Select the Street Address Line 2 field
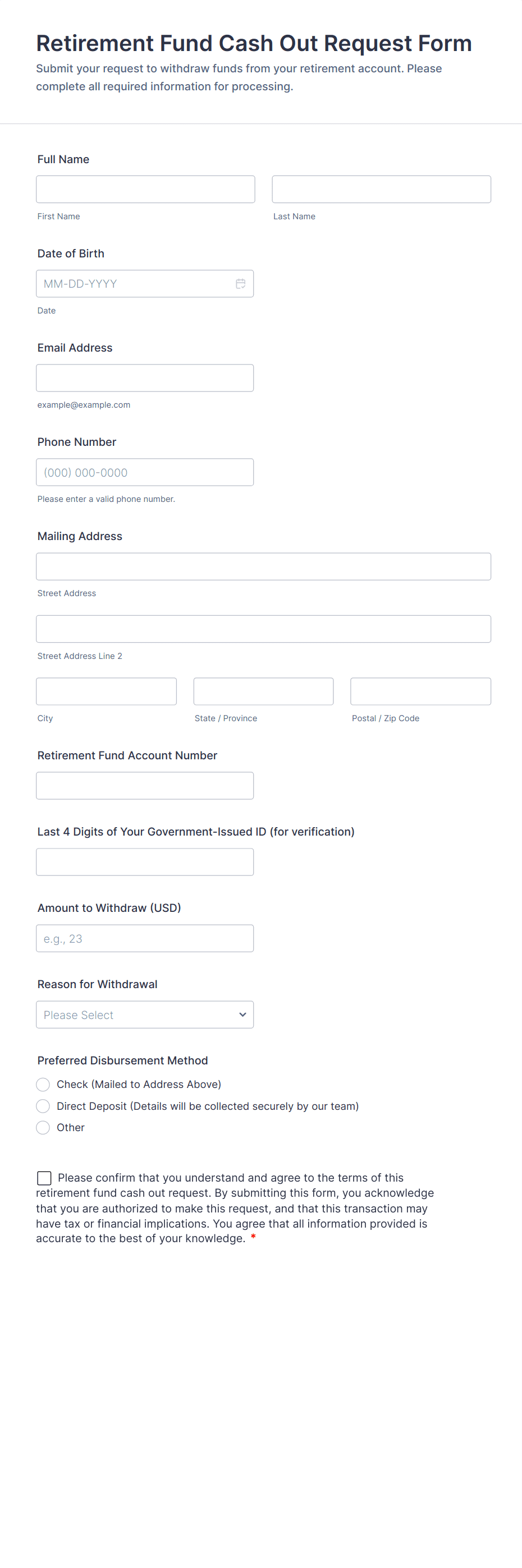The height and width of the screenshot is (1568, 522). click(263, 629)
